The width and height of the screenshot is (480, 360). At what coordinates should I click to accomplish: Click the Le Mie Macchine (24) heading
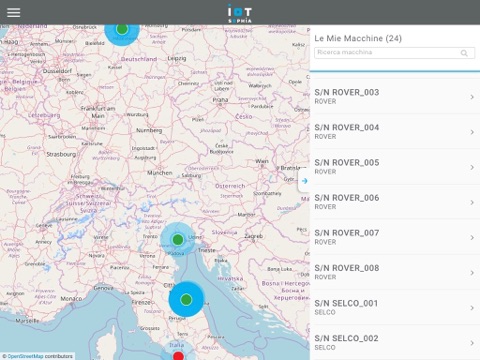[x=358, y=38]
